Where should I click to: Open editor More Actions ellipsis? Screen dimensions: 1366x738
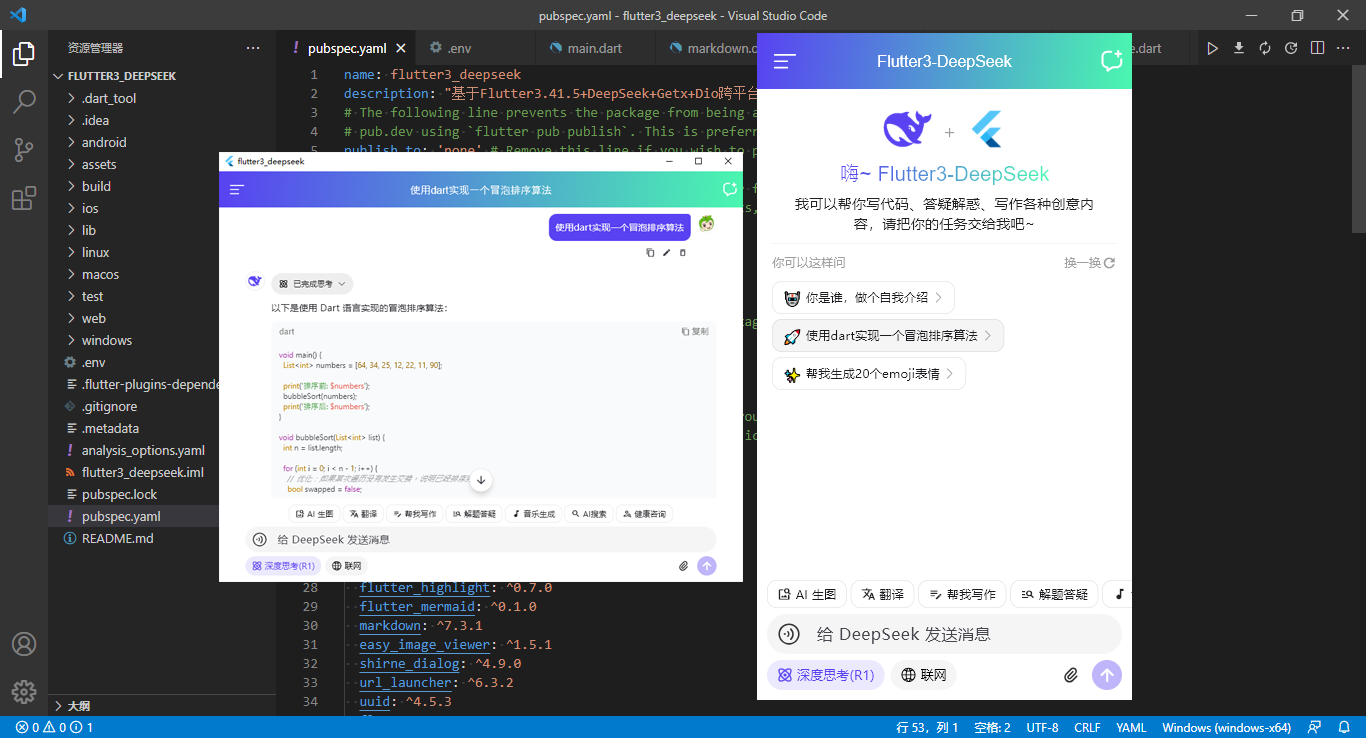pos(1344,48)
